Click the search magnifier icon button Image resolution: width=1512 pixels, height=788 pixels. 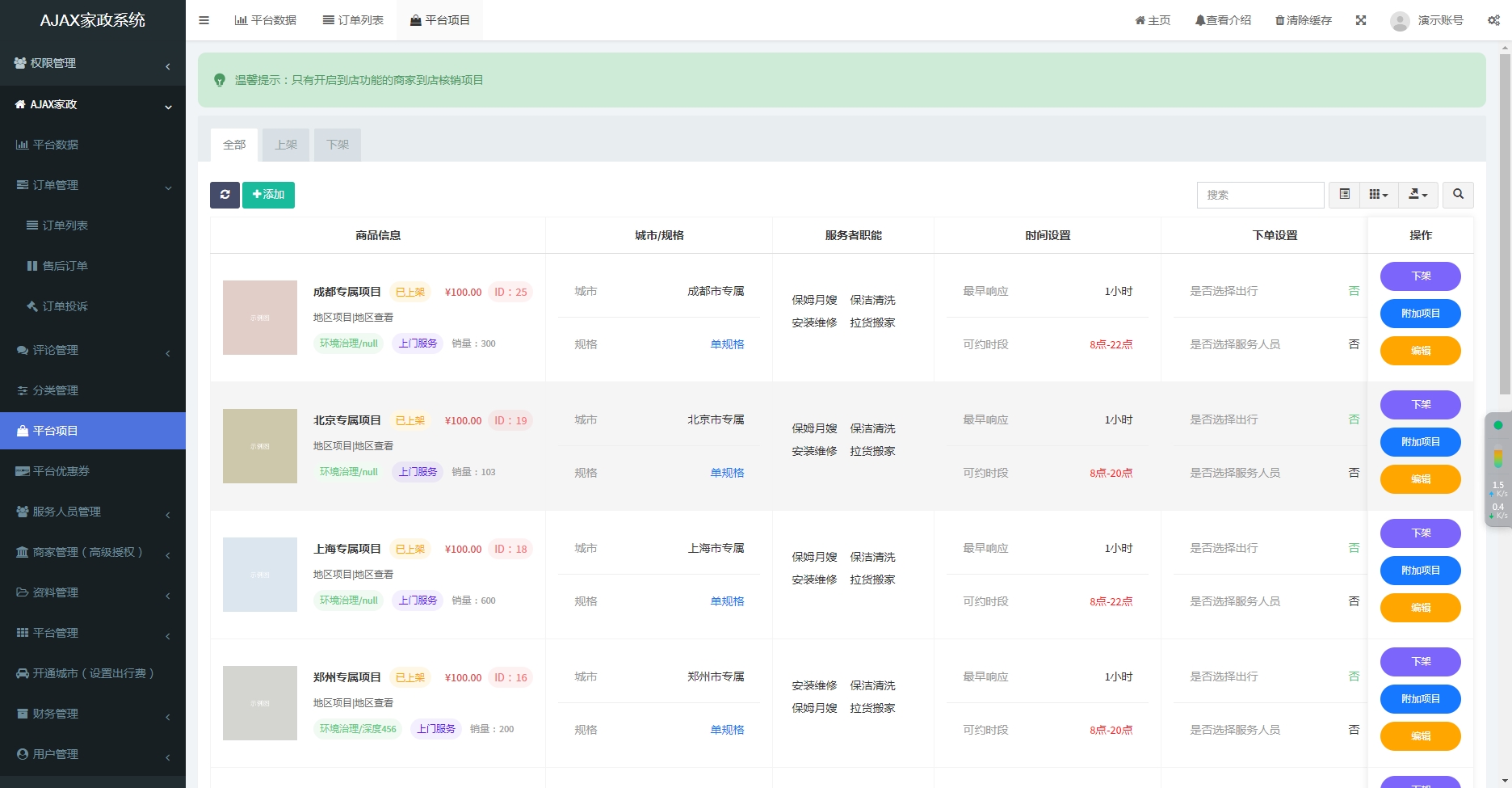point(1458,195)
